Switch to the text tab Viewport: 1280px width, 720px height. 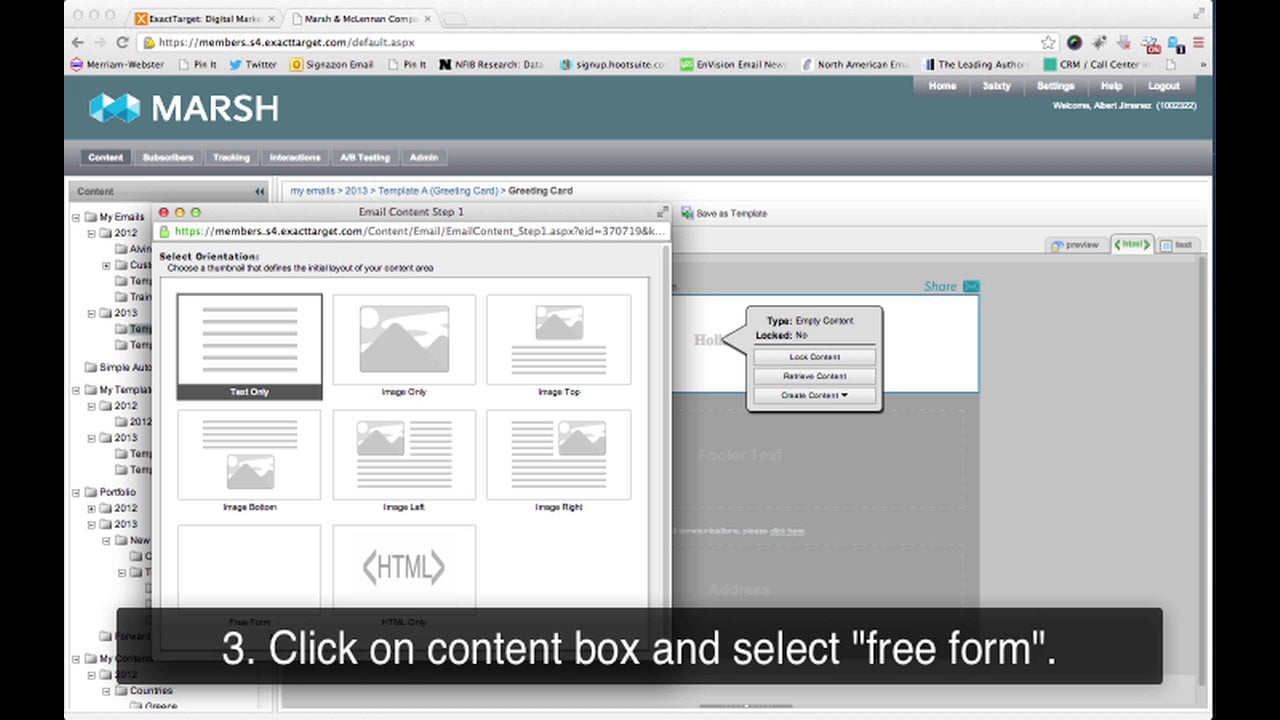click(1177, 244)
